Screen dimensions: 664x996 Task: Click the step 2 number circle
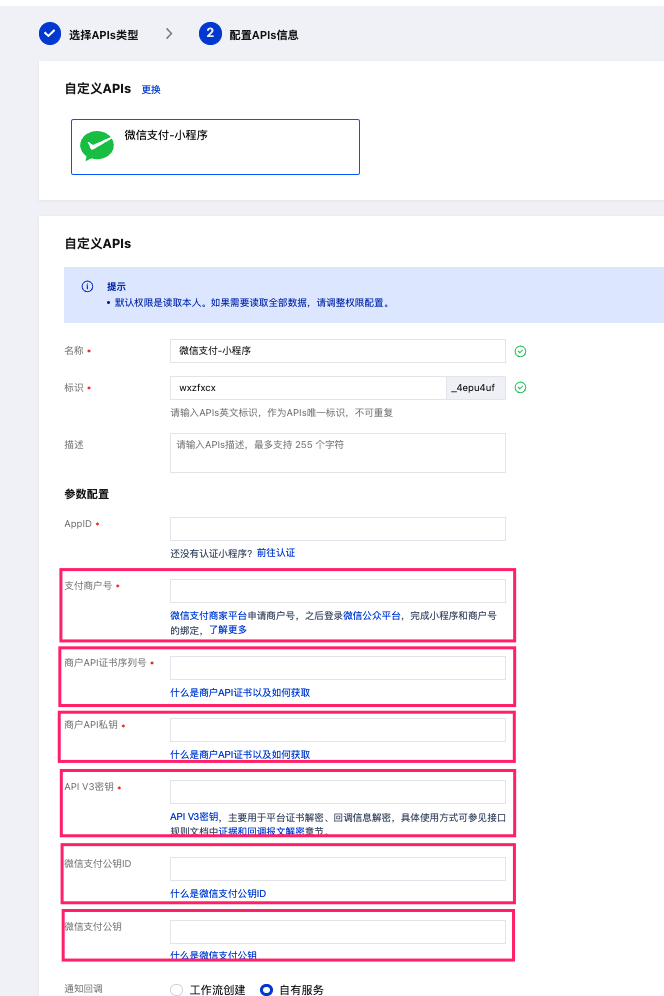[x=210, y=34]
